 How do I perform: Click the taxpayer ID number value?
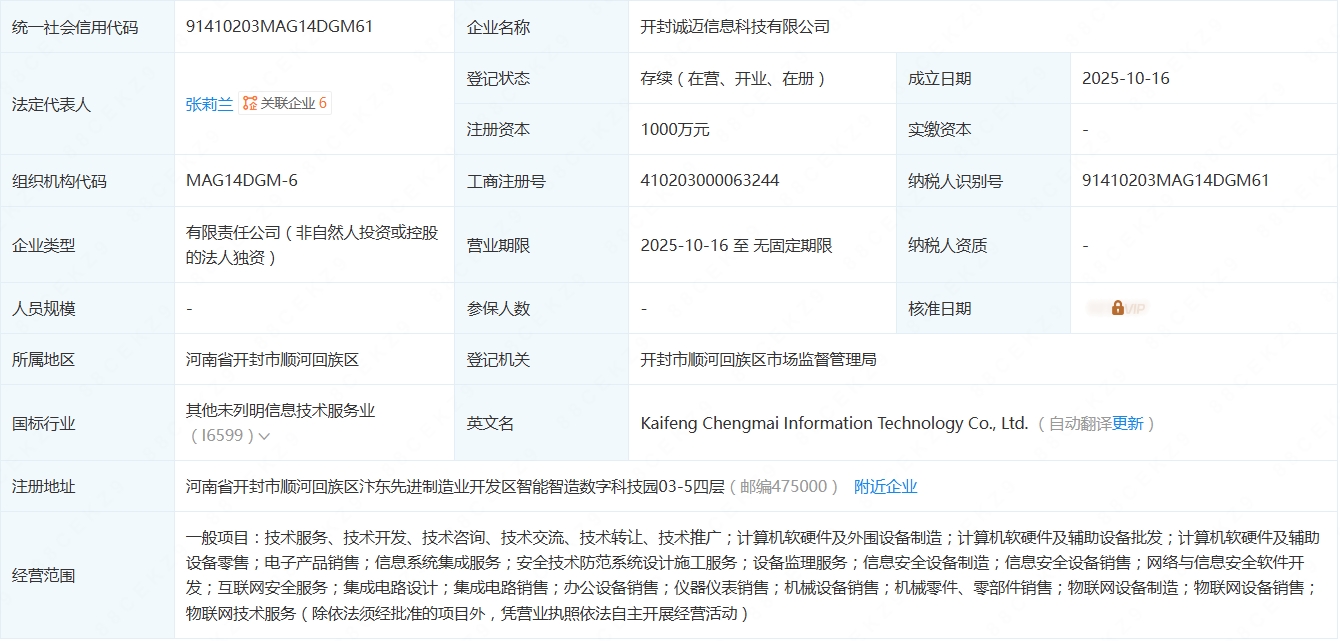tap(1175, 181)
